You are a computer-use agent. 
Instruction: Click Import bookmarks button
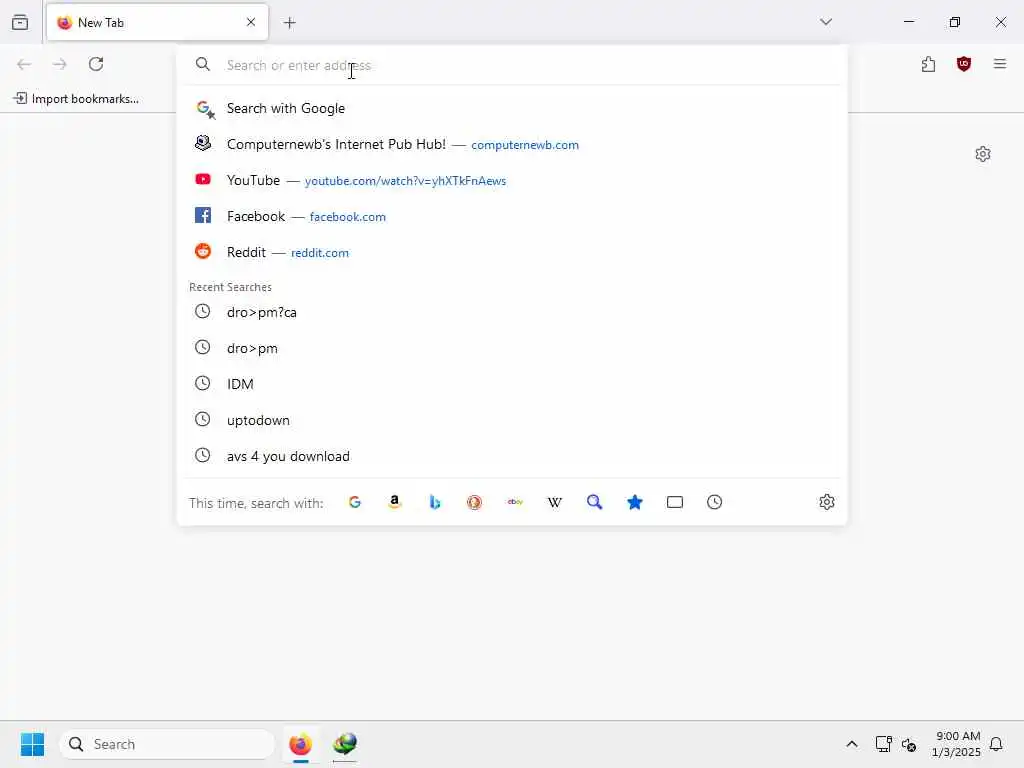(76, 99)
